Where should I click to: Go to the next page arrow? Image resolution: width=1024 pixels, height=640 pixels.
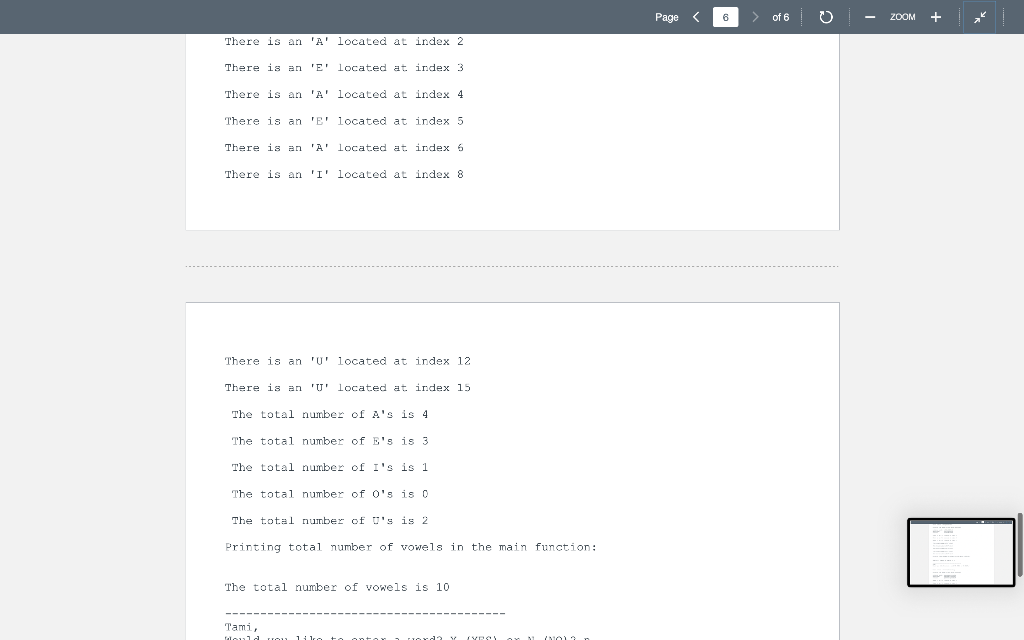755,17
